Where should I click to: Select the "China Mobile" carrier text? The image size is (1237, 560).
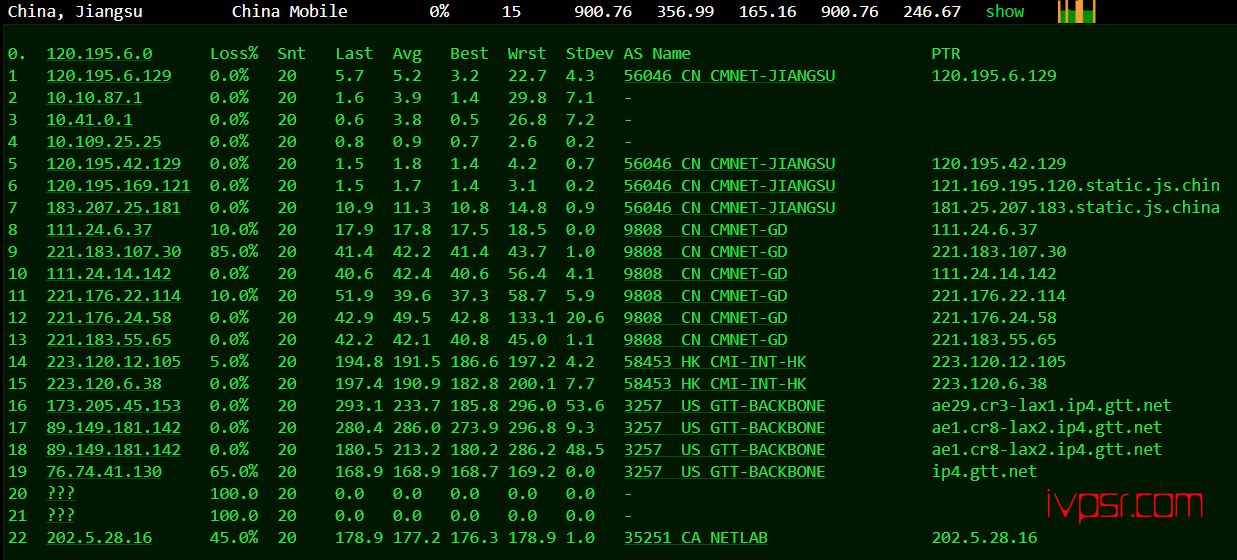290,12
